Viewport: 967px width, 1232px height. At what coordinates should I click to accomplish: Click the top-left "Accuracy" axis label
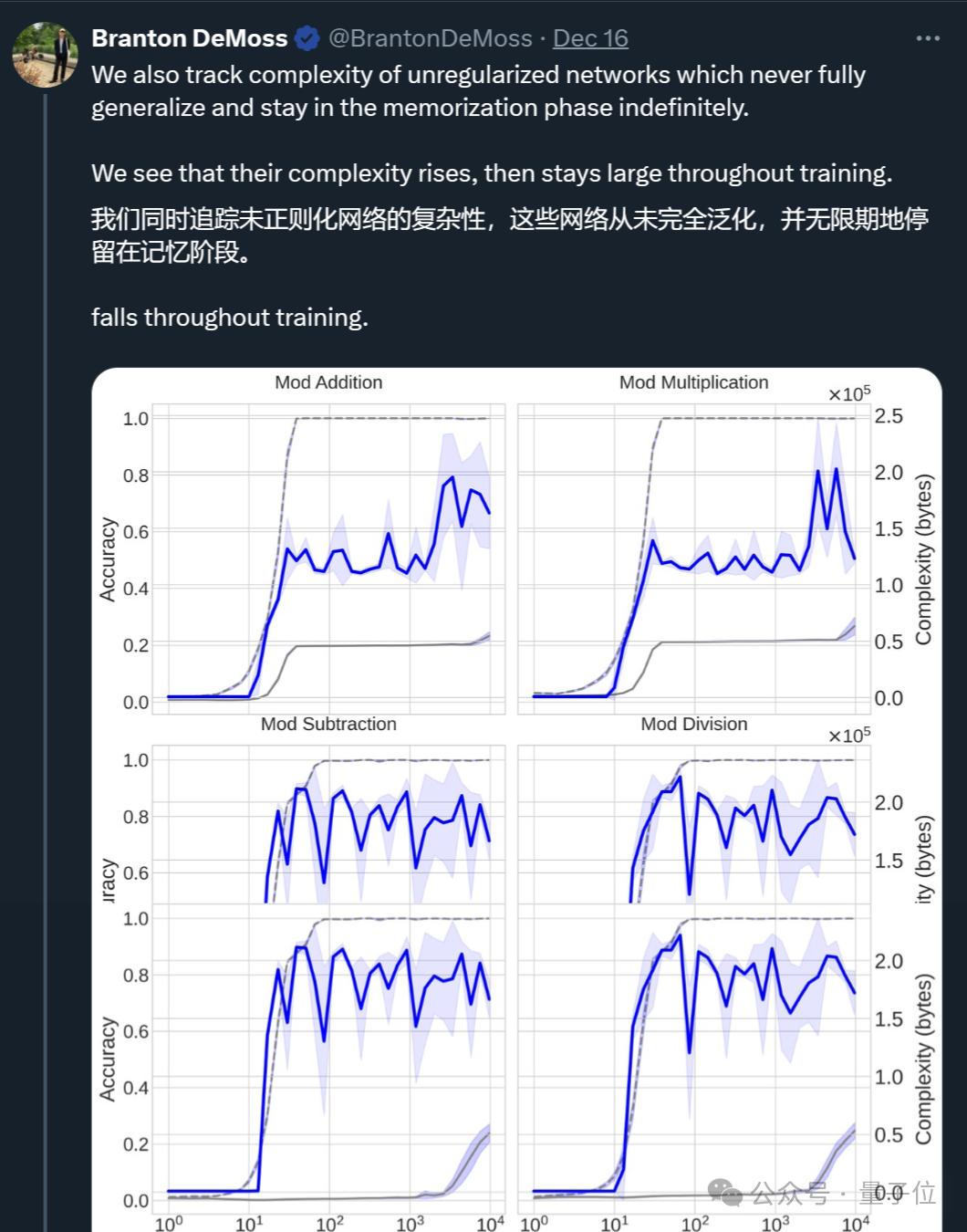(108, 559)
